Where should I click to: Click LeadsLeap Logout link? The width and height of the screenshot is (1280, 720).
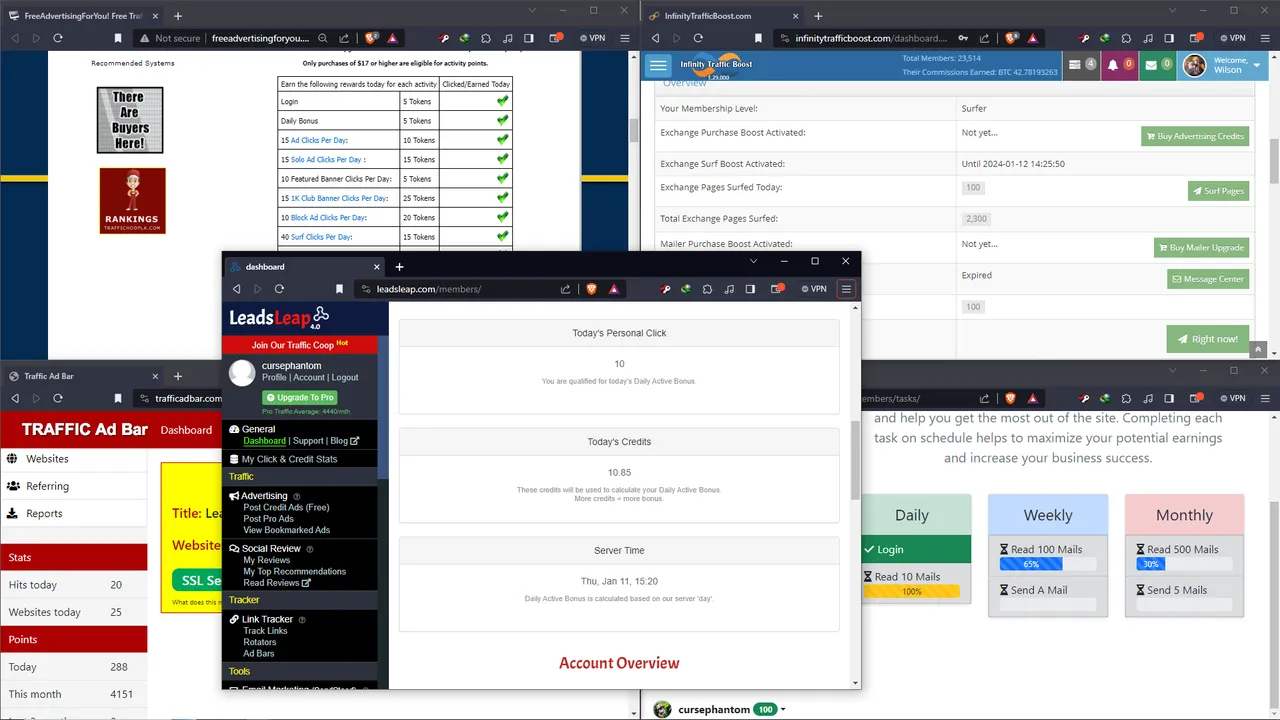pyautogui.click(x=345, y=378)
